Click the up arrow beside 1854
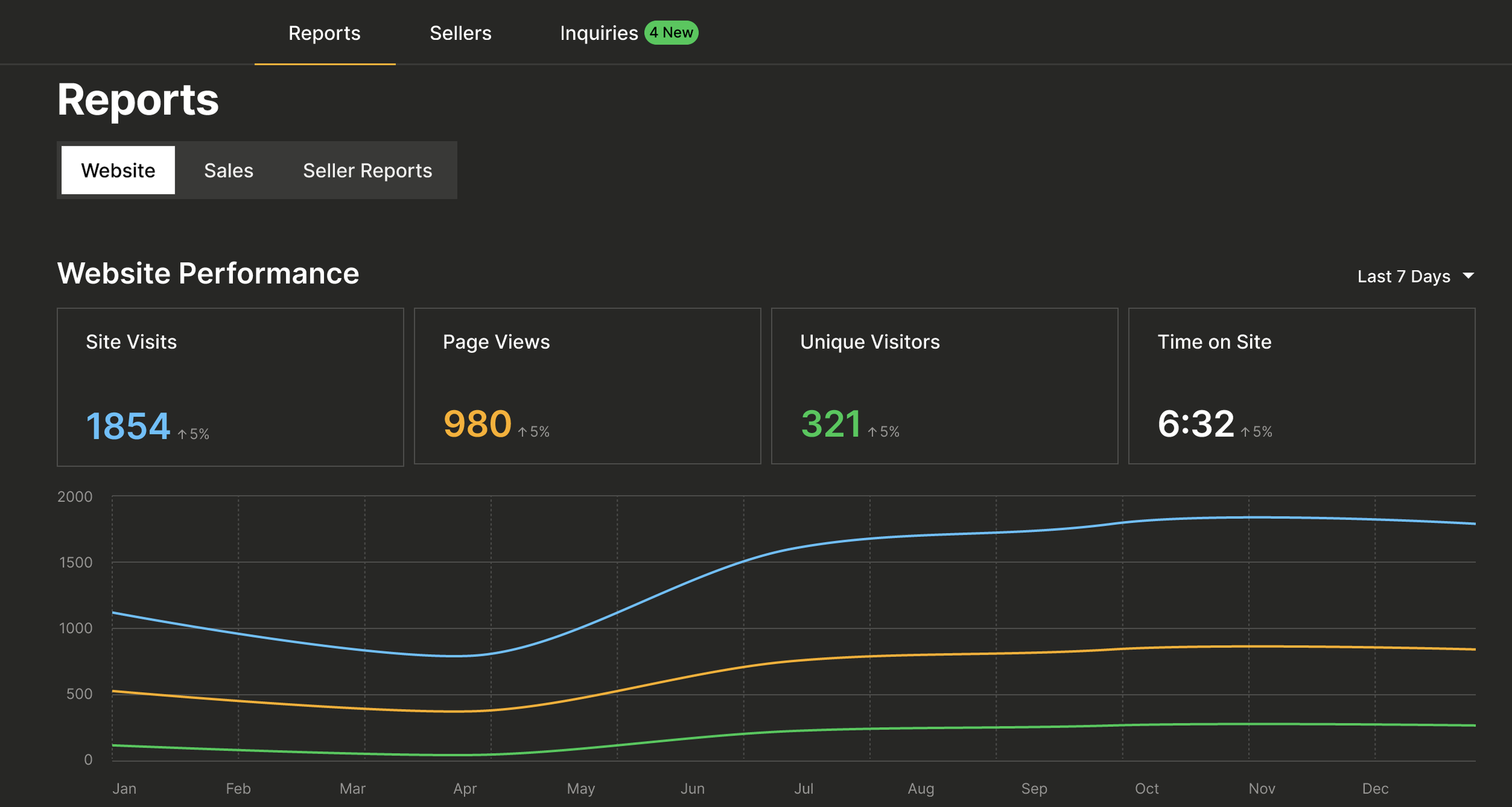Image resolution: width=1512 pixels, height=807 pixels. (x=182, y=434)
